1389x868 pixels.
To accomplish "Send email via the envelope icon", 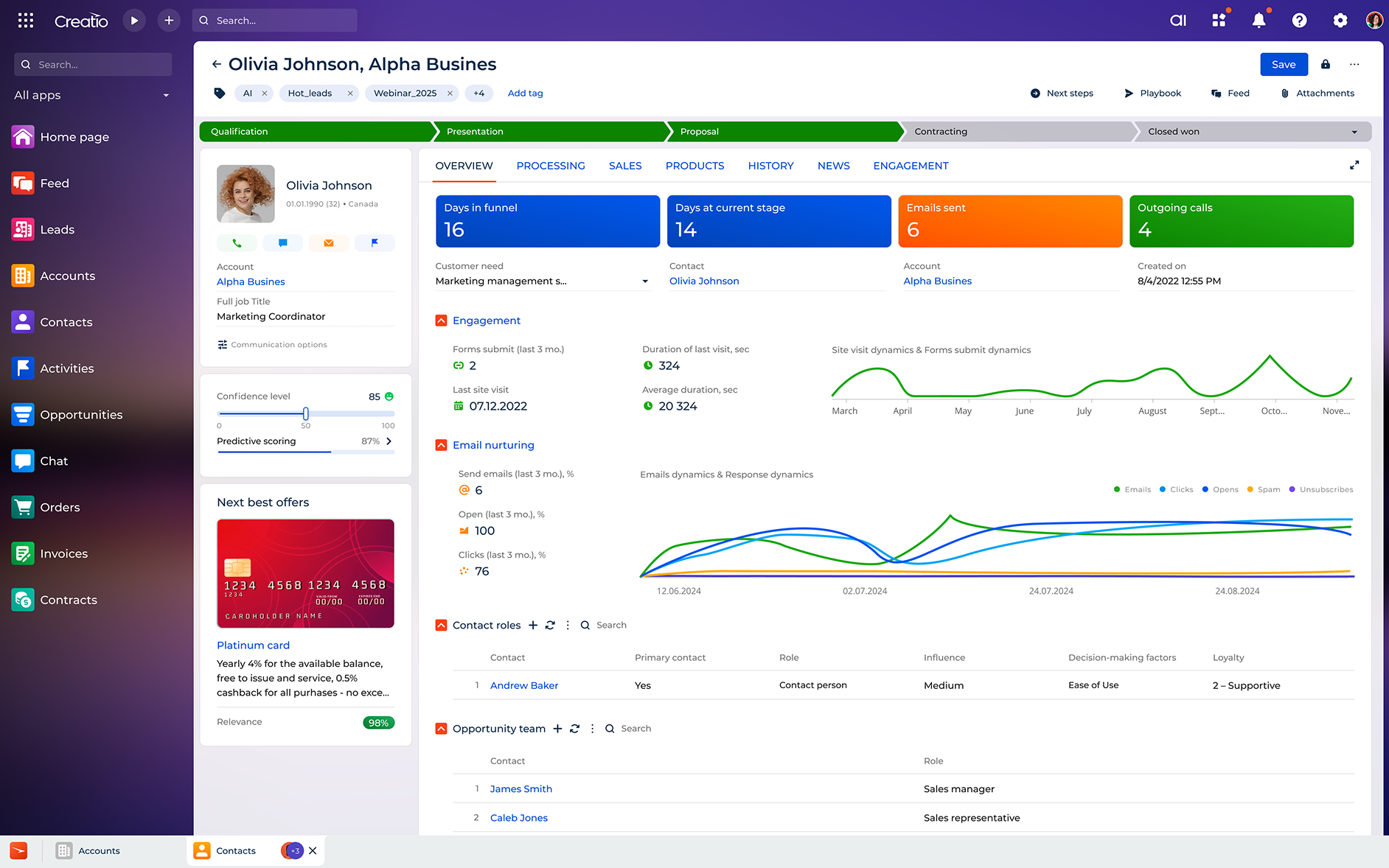I will pos(328,242).
